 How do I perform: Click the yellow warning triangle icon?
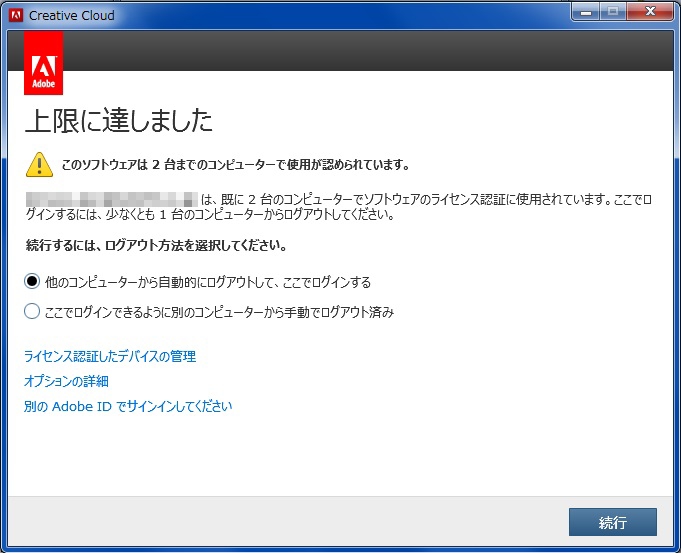pyautogui.click(x=39, y=165)
